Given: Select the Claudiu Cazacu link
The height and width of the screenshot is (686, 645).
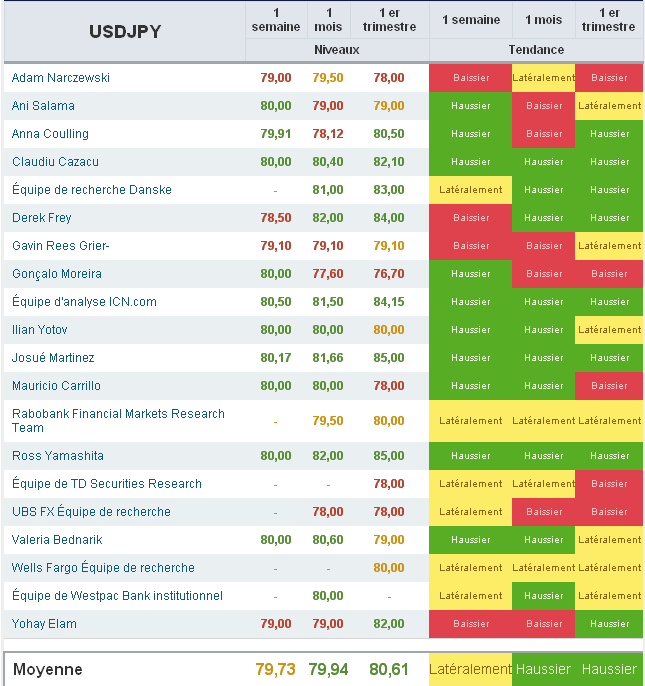Looking at the screenshot, I should 55,162.
